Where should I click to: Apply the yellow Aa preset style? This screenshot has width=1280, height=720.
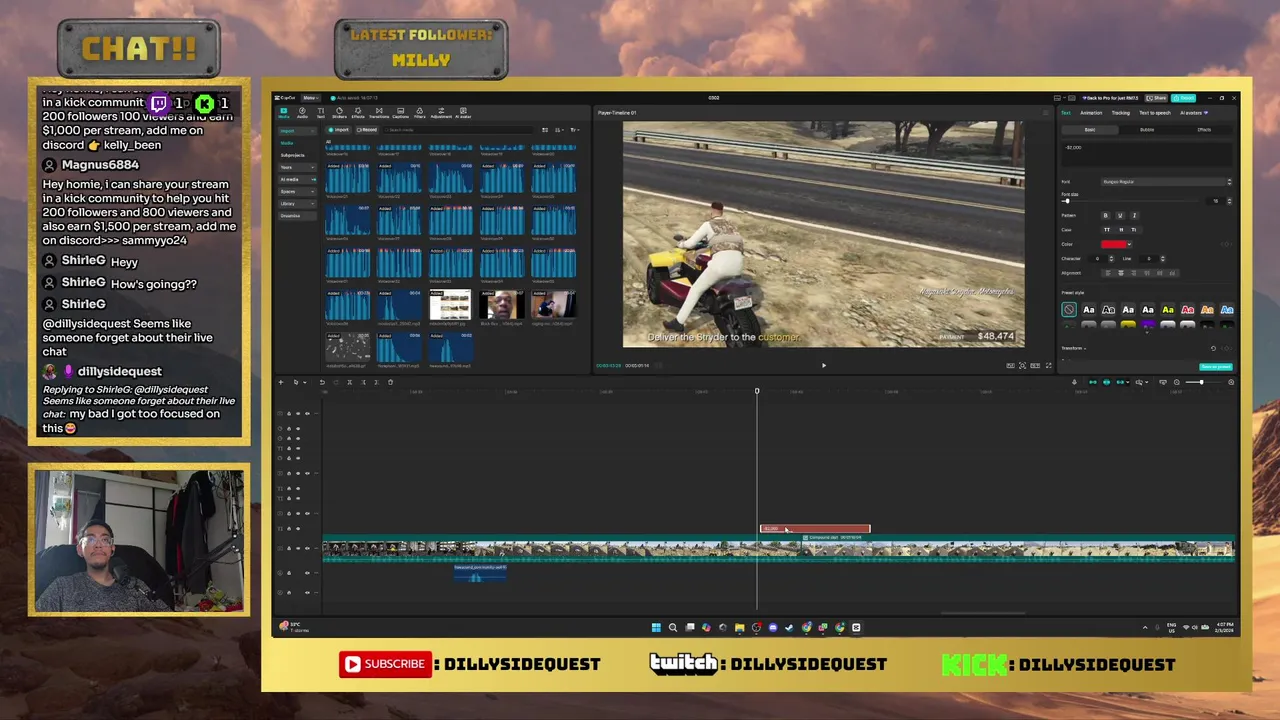pyautogui.click(x=1168, y=310)
